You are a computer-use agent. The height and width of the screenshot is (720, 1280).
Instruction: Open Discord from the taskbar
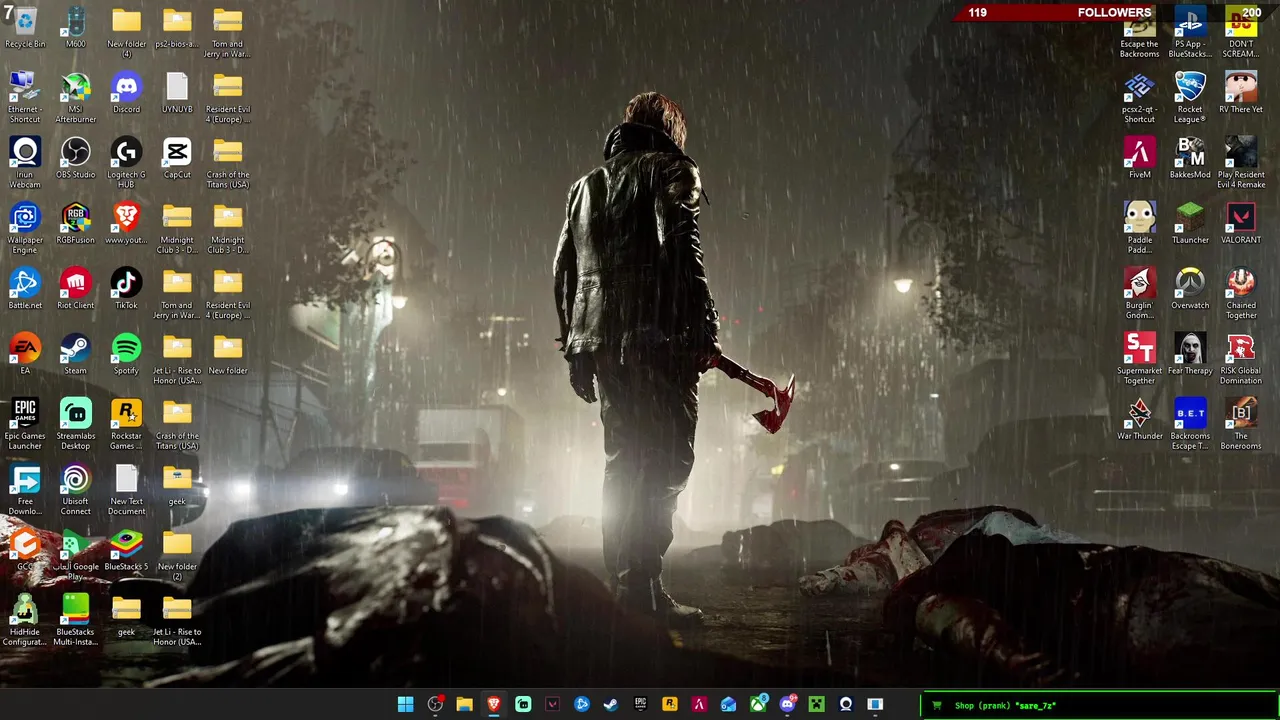787,704
